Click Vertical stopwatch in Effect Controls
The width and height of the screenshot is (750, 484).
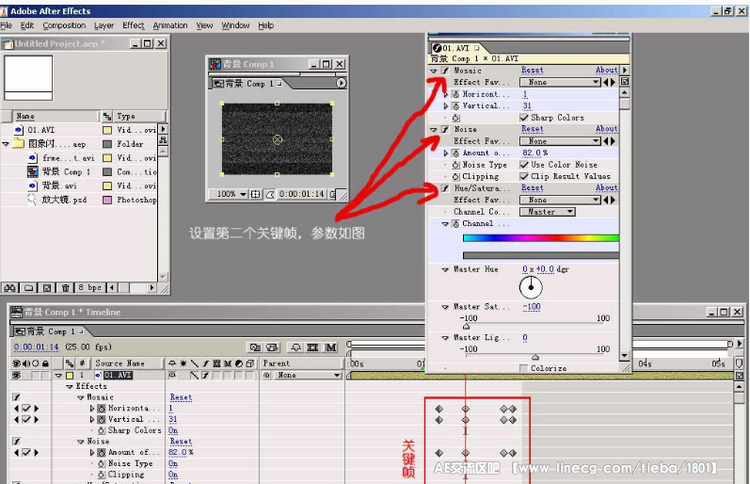coord(456,106)
